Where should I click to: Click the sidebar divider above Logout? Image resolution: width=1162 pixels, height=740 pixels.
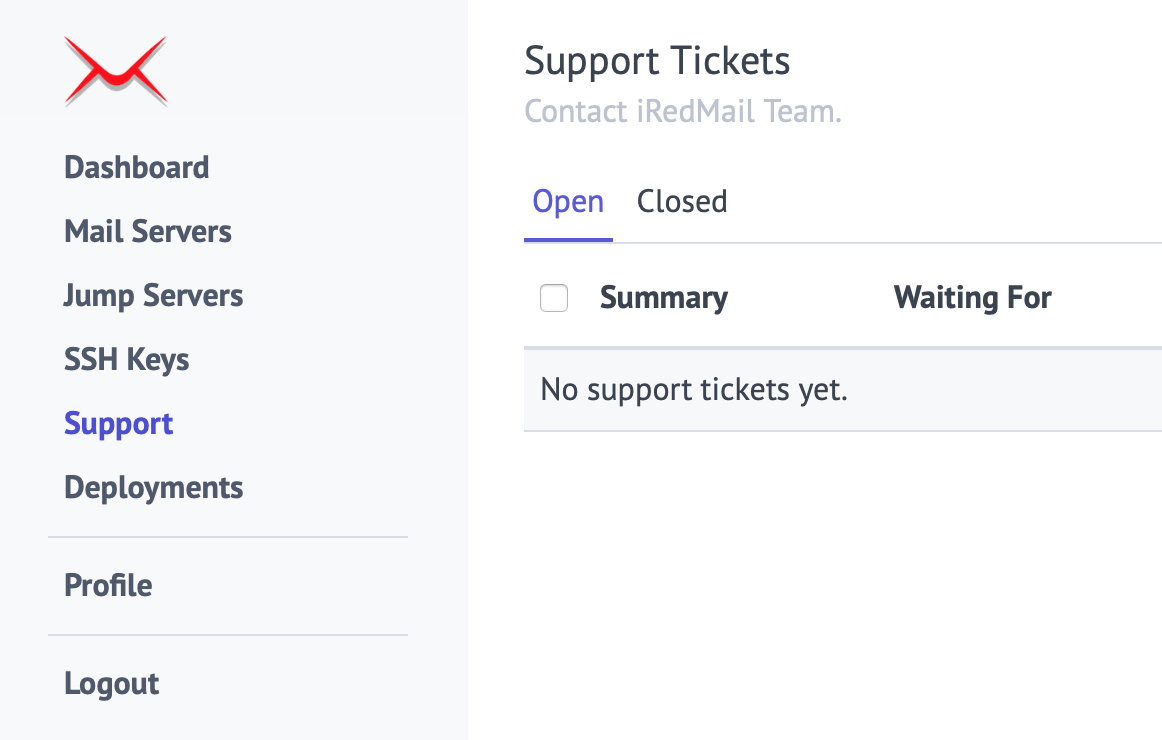(x=228, y=635)
